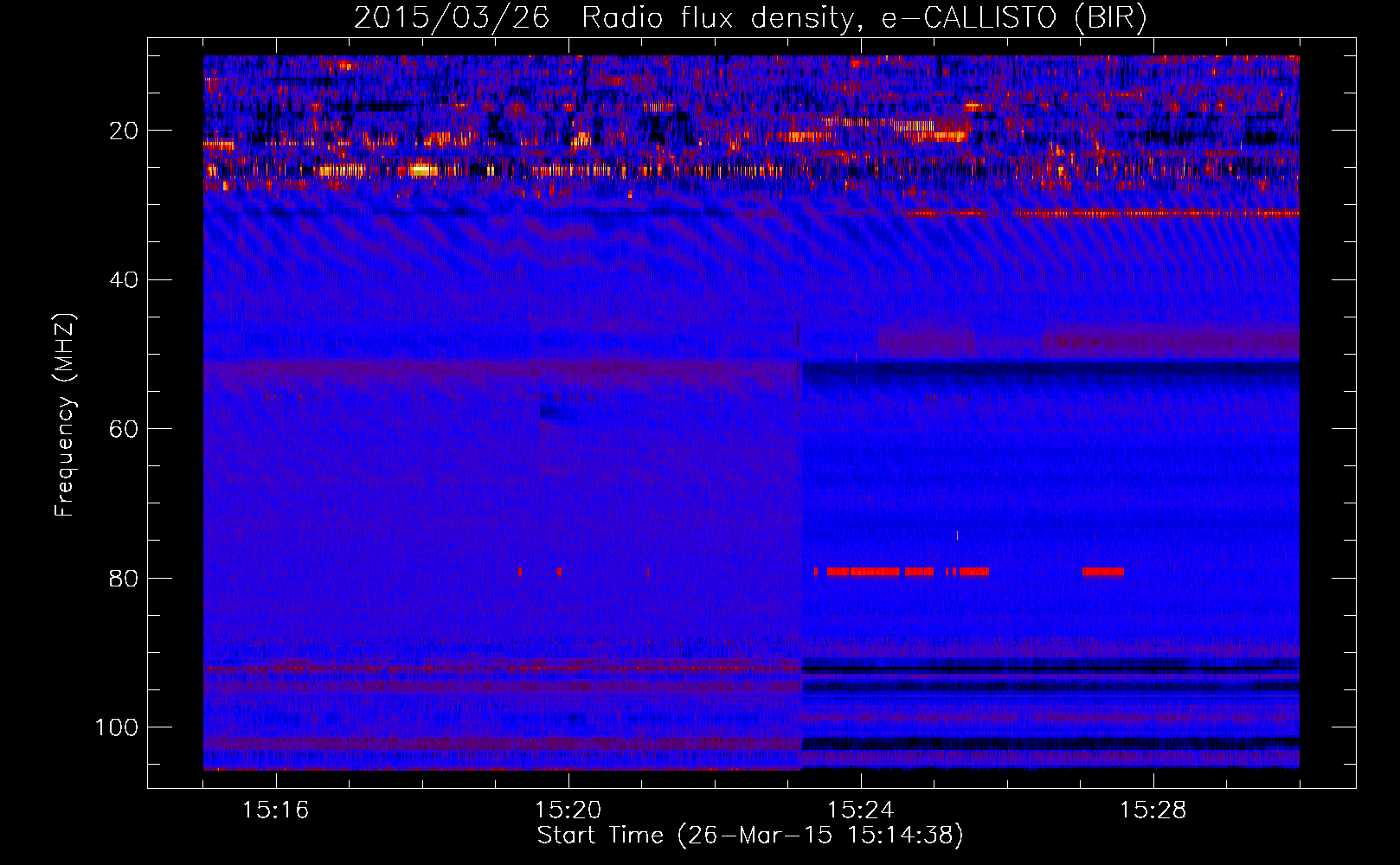
Task: Click the 80 MHz frequency tick label
Action: pos(124,578)
